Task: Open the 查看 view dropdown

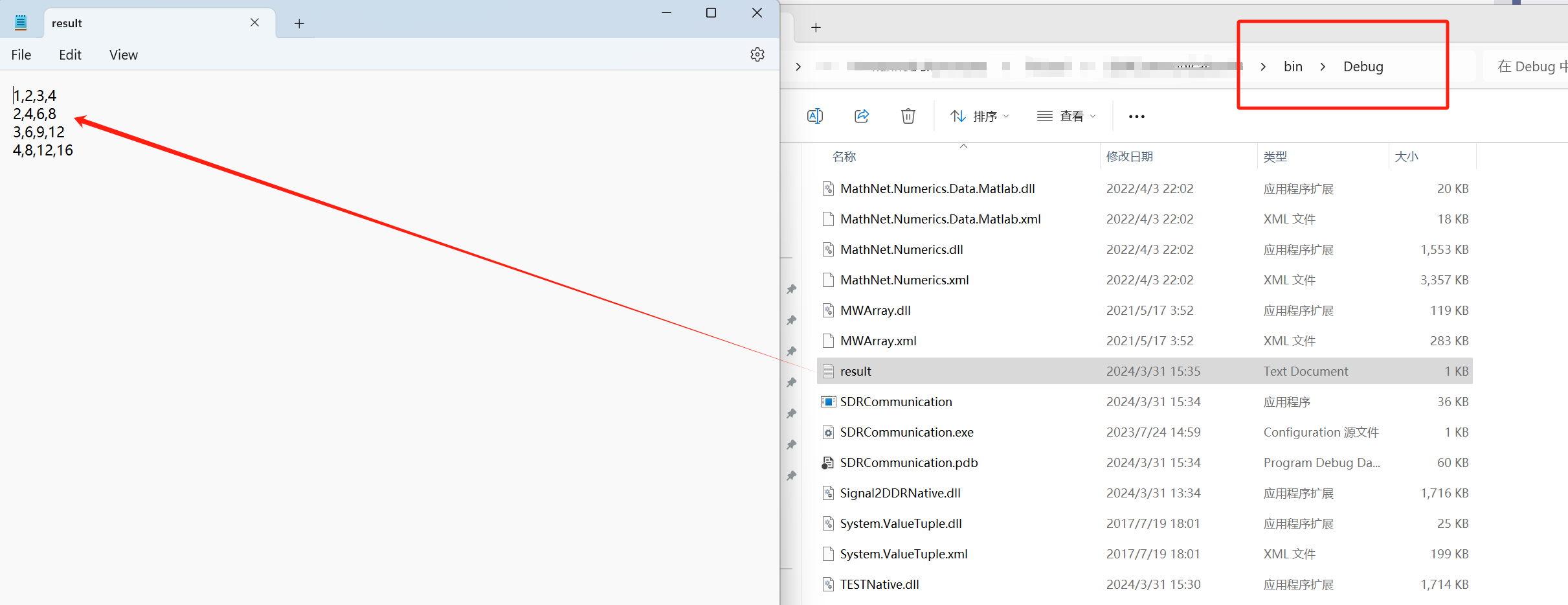Action: pos(1066,116)
